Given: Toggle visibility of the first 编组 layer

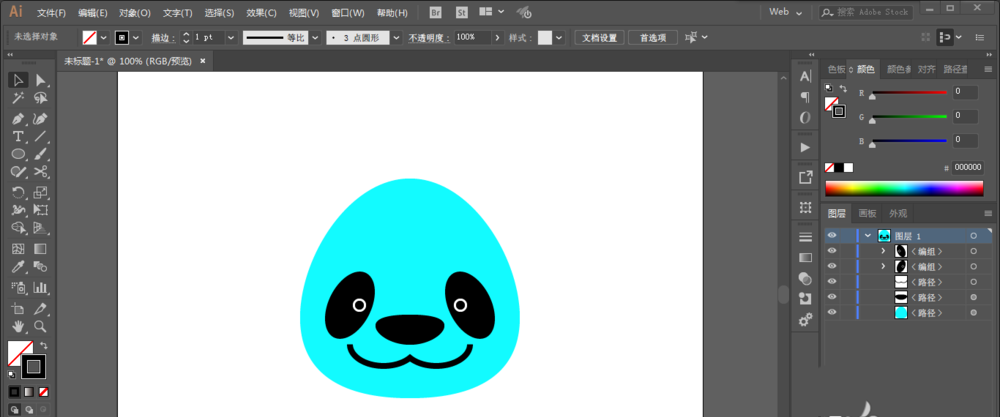Looking at the screenshot, I should tap(832, 251).
